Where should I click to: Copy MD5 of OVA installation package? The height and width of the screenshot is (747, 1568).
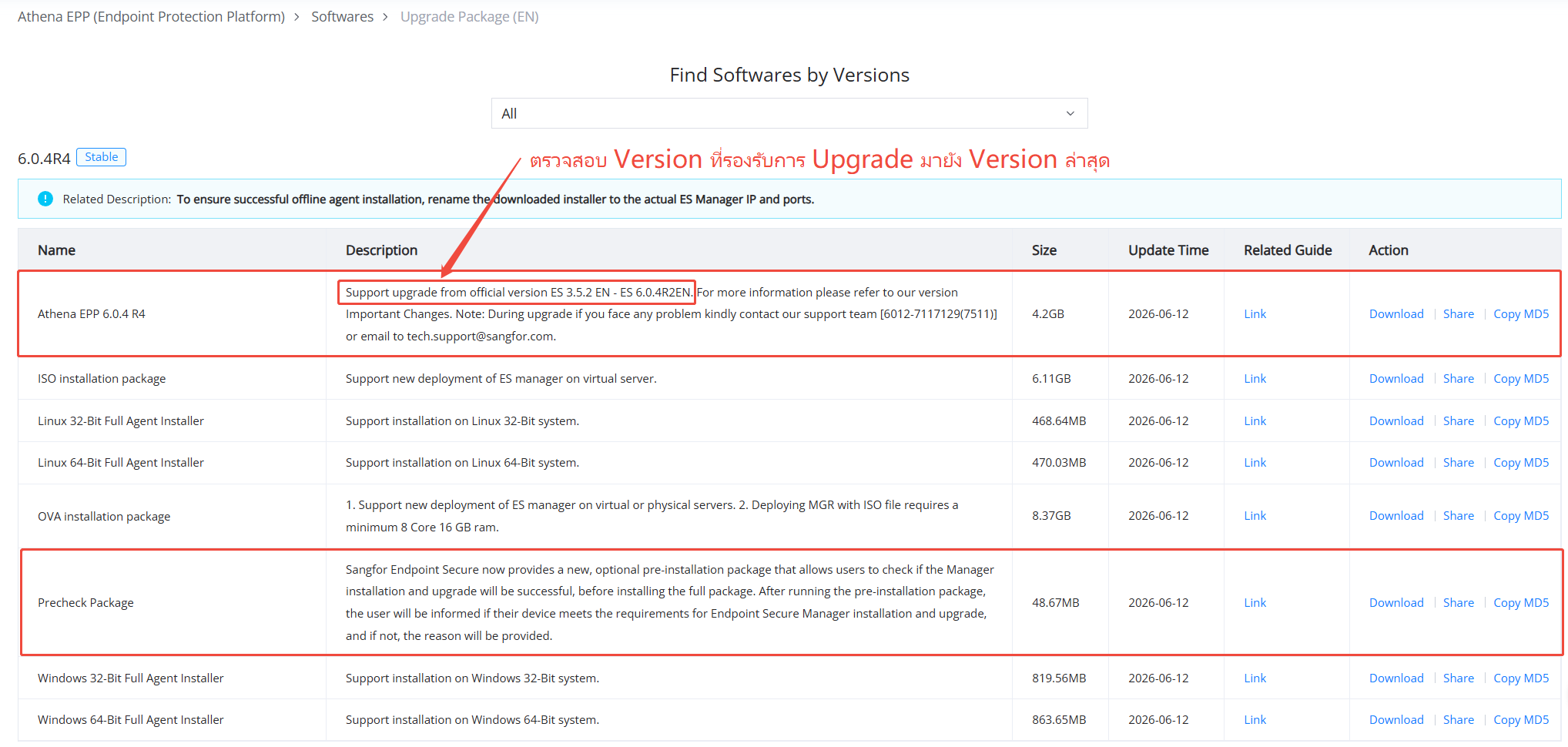[1521, 515]
